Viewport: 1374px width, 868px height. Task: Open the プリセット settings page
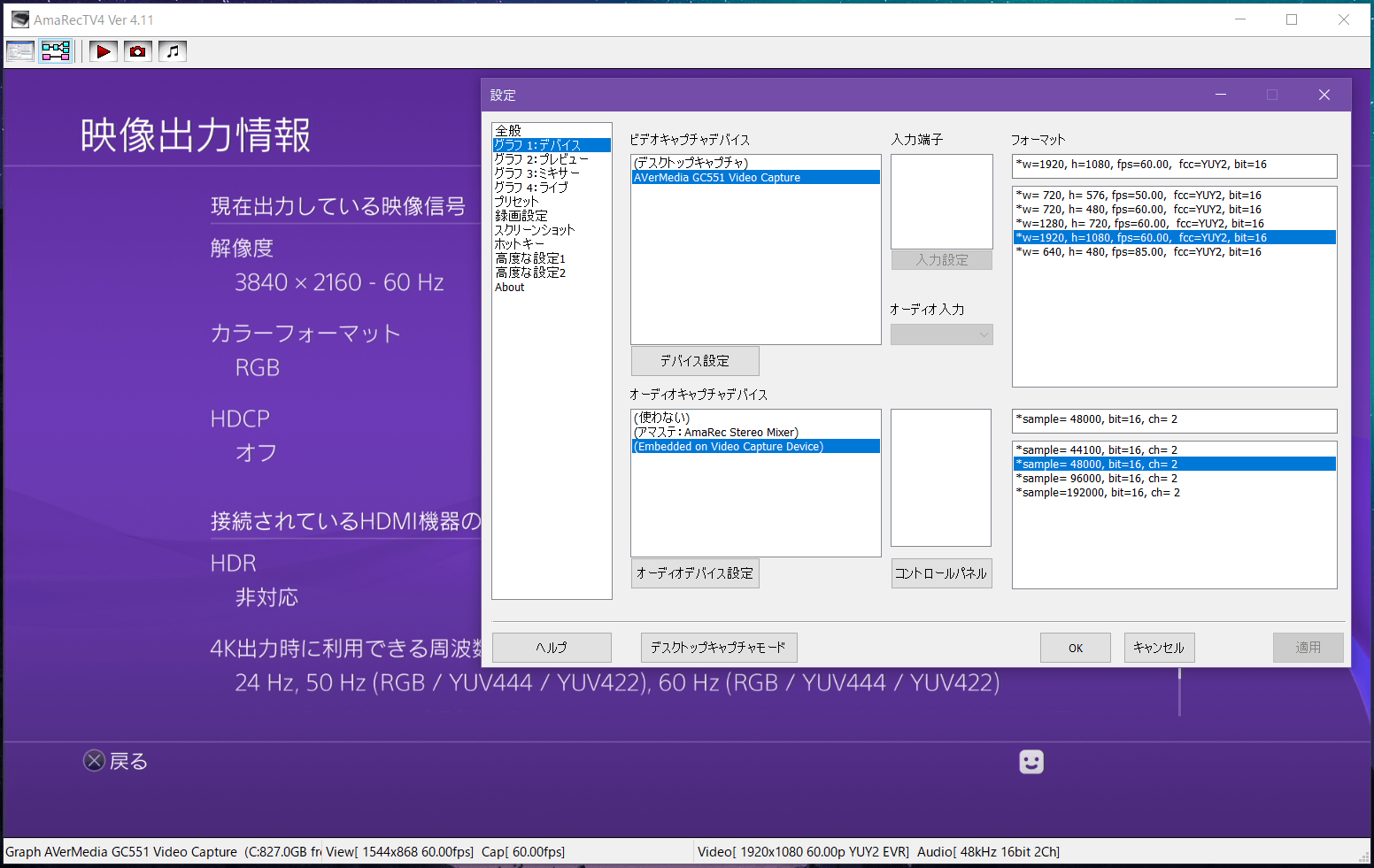tap(552, 202)
